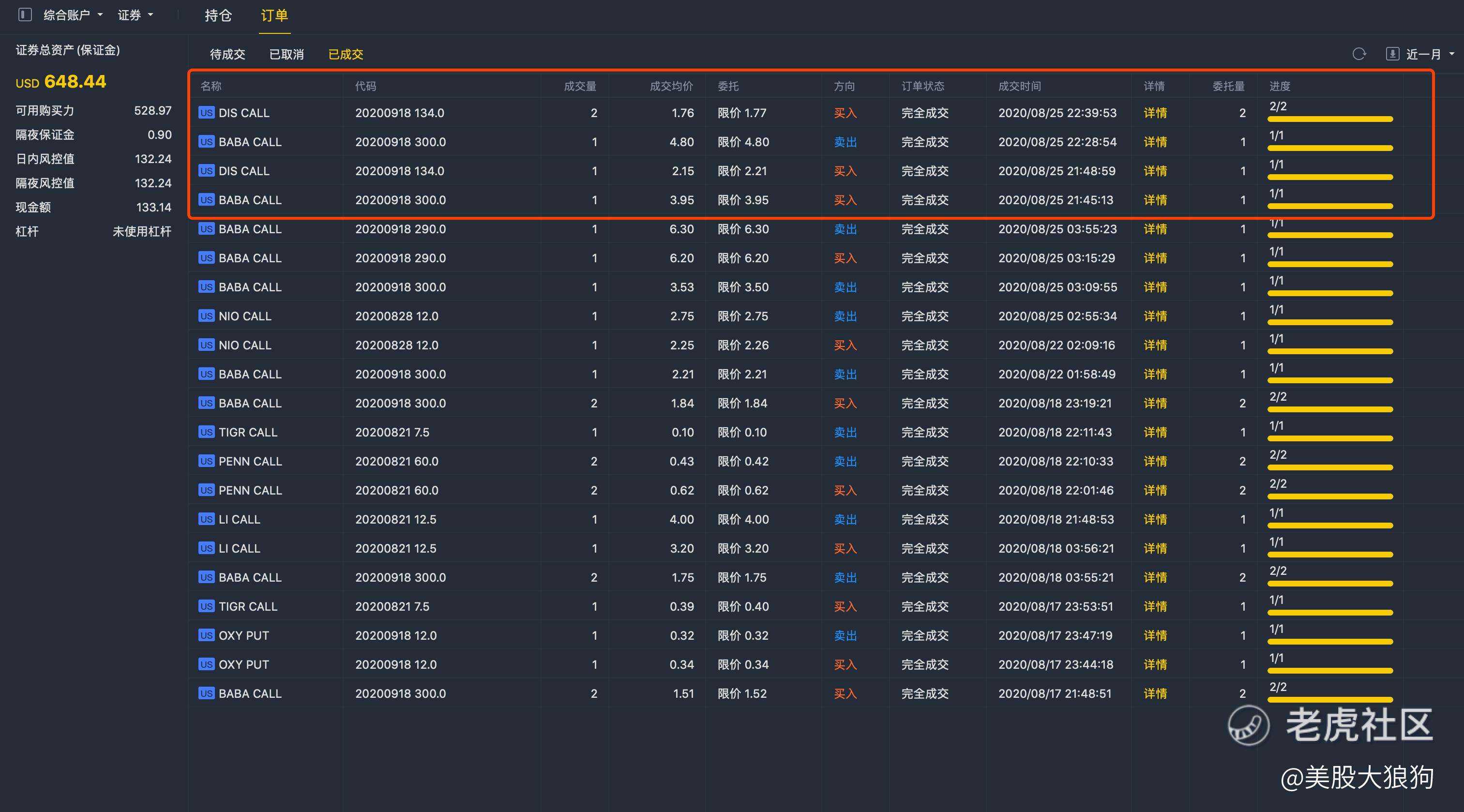Sort by 成交均价 column header
The width and height of the screenshot is (1464, 812).
point(671,86)
